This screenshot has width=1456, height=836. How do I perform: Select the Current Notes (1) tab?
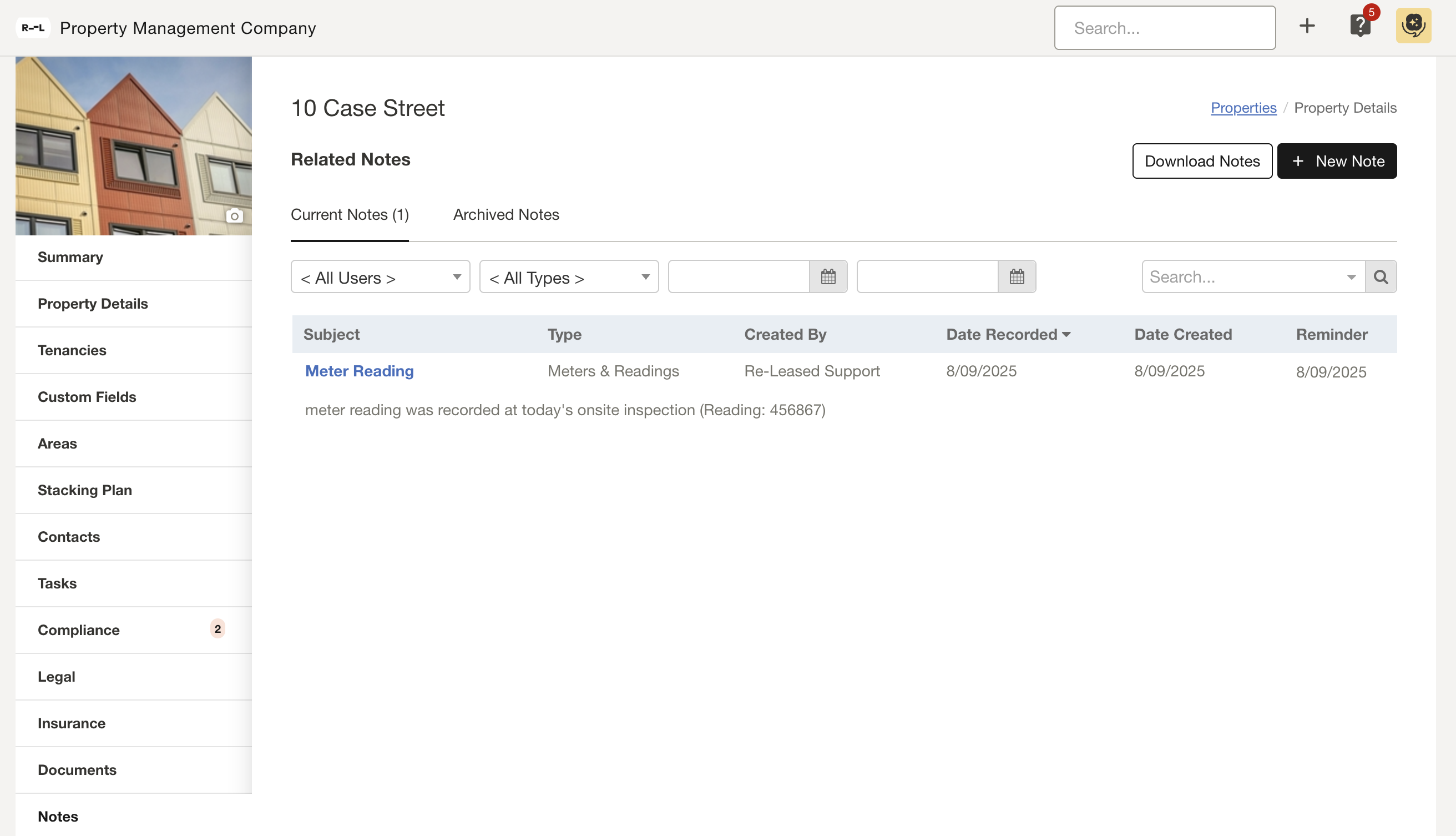[x=350, y=215]
